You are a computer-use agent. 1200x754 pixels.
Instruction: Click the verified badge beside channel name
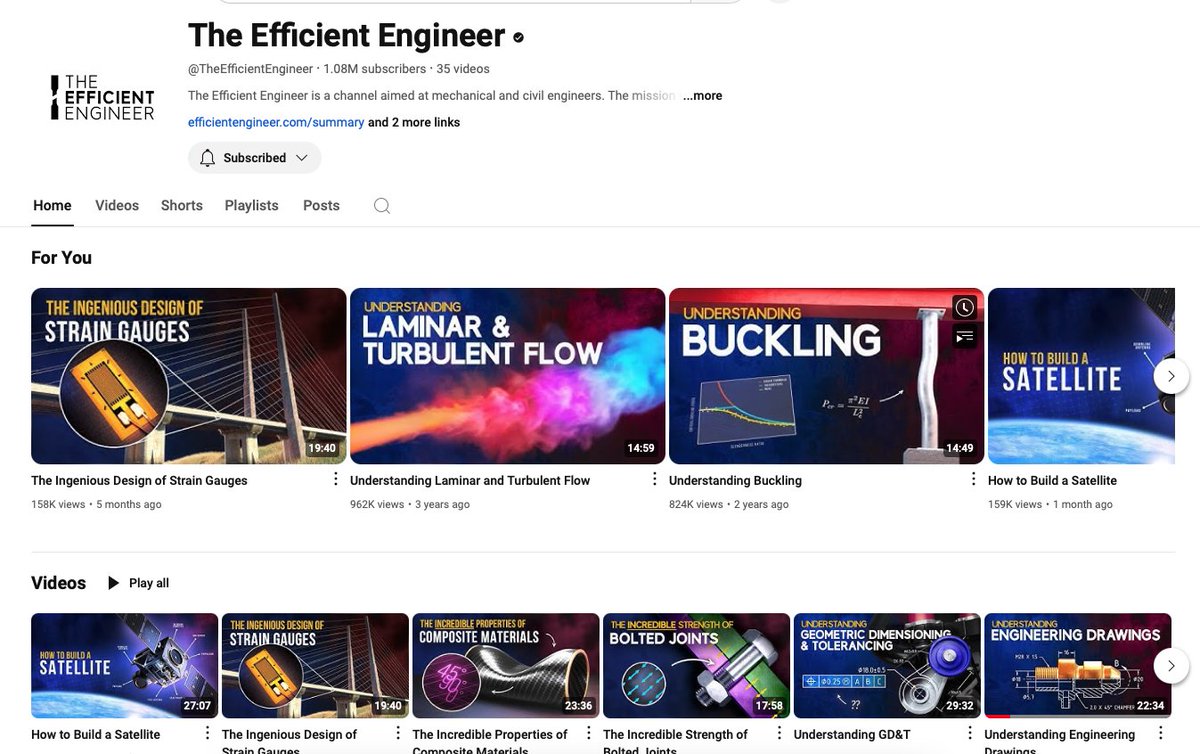click(x=518, y=38)
